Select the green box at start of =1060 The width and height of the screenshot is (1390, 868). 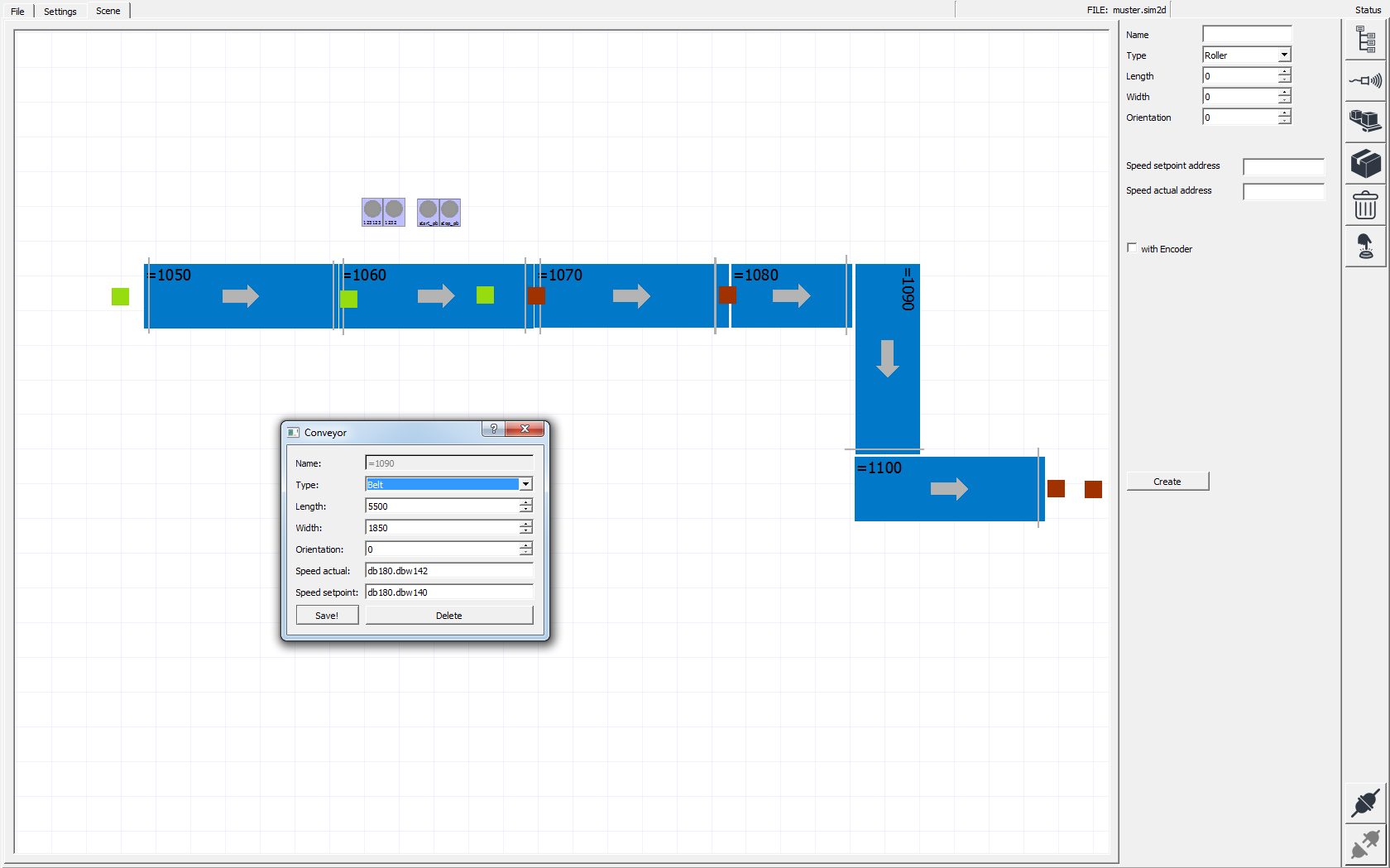click(348, 299)
